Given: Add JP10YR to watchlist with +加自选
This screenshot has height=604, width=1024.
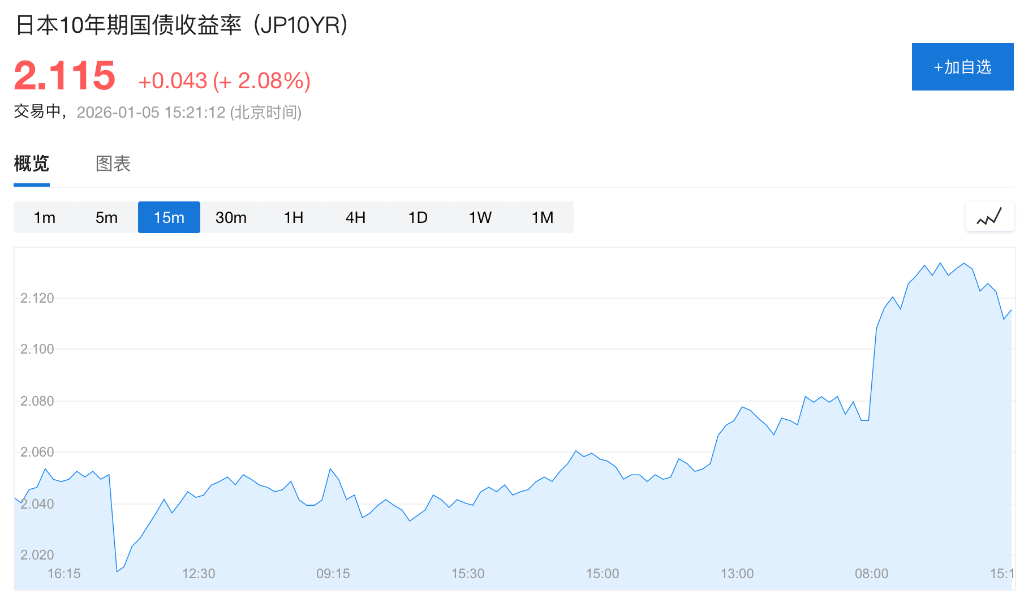Looking at the screenshot, I should (x=962, y=67).
